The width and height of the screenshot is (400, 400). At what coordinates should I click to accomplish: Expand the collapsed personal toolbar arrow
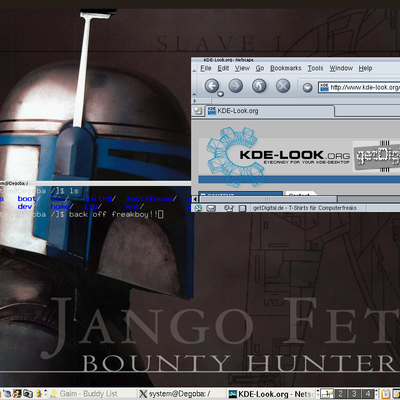pyautogui.click(x=195, y=101)
